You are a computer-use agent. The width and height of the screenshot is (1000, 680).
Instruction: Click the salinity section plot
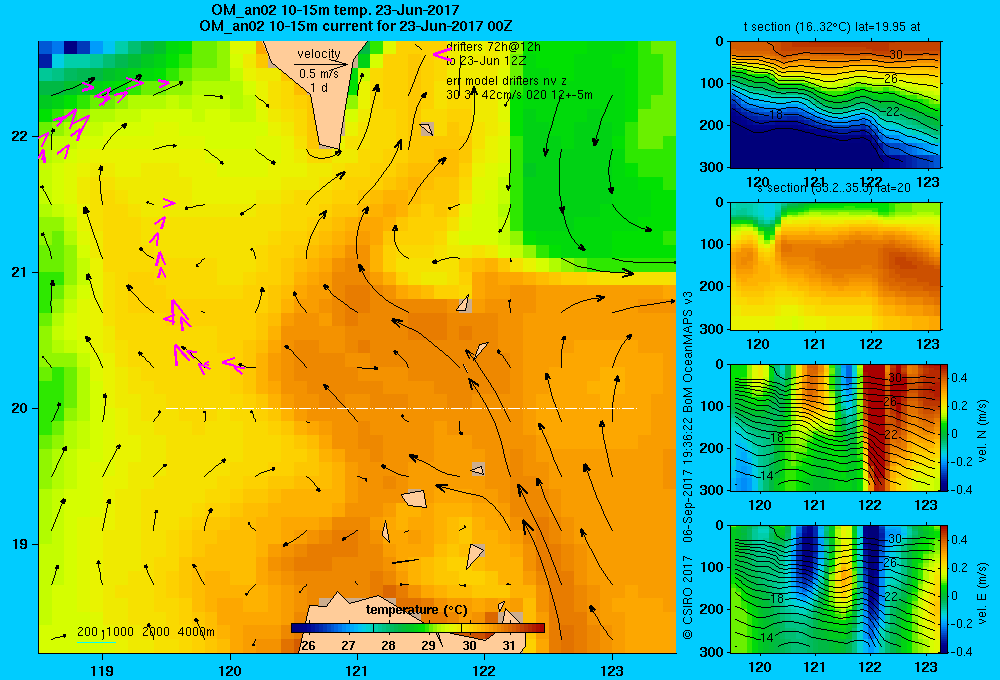point(835,266)
